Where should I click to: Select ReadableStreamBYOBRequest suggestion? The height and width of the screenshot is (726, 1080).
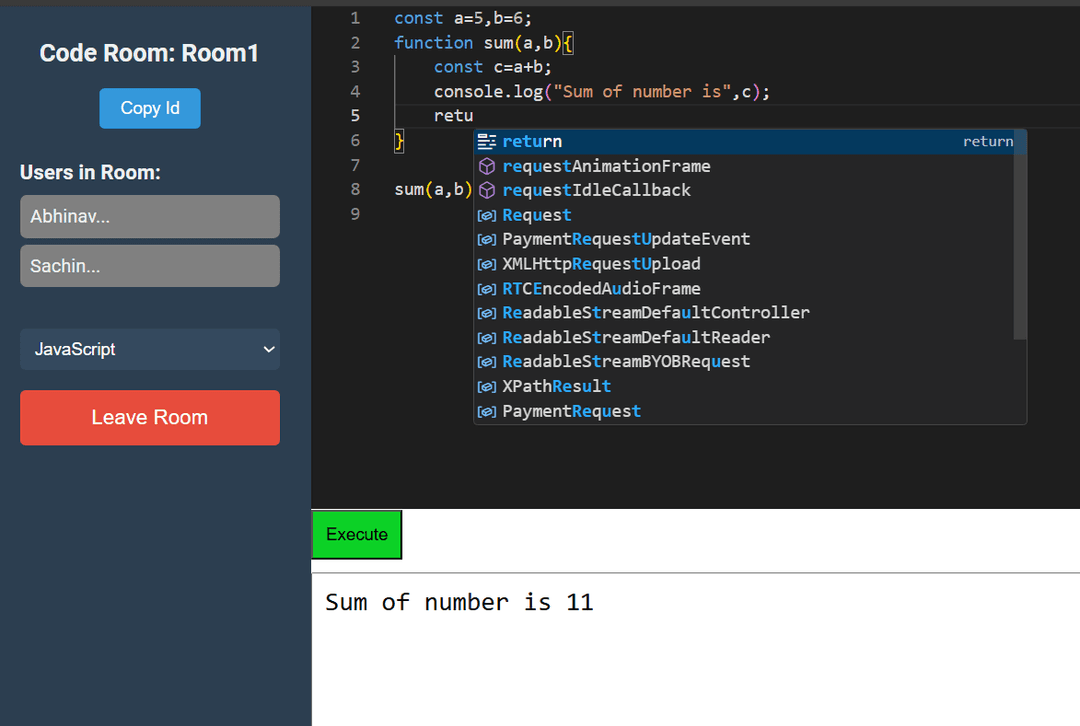(x=625, y=361)
